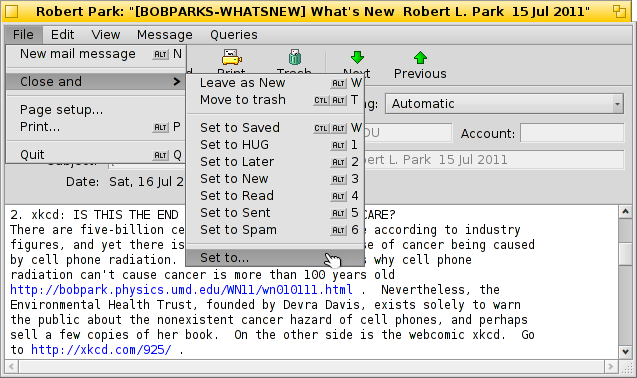
Task: Click the Print printer icon in toolbar
Action: click(231, 58)
